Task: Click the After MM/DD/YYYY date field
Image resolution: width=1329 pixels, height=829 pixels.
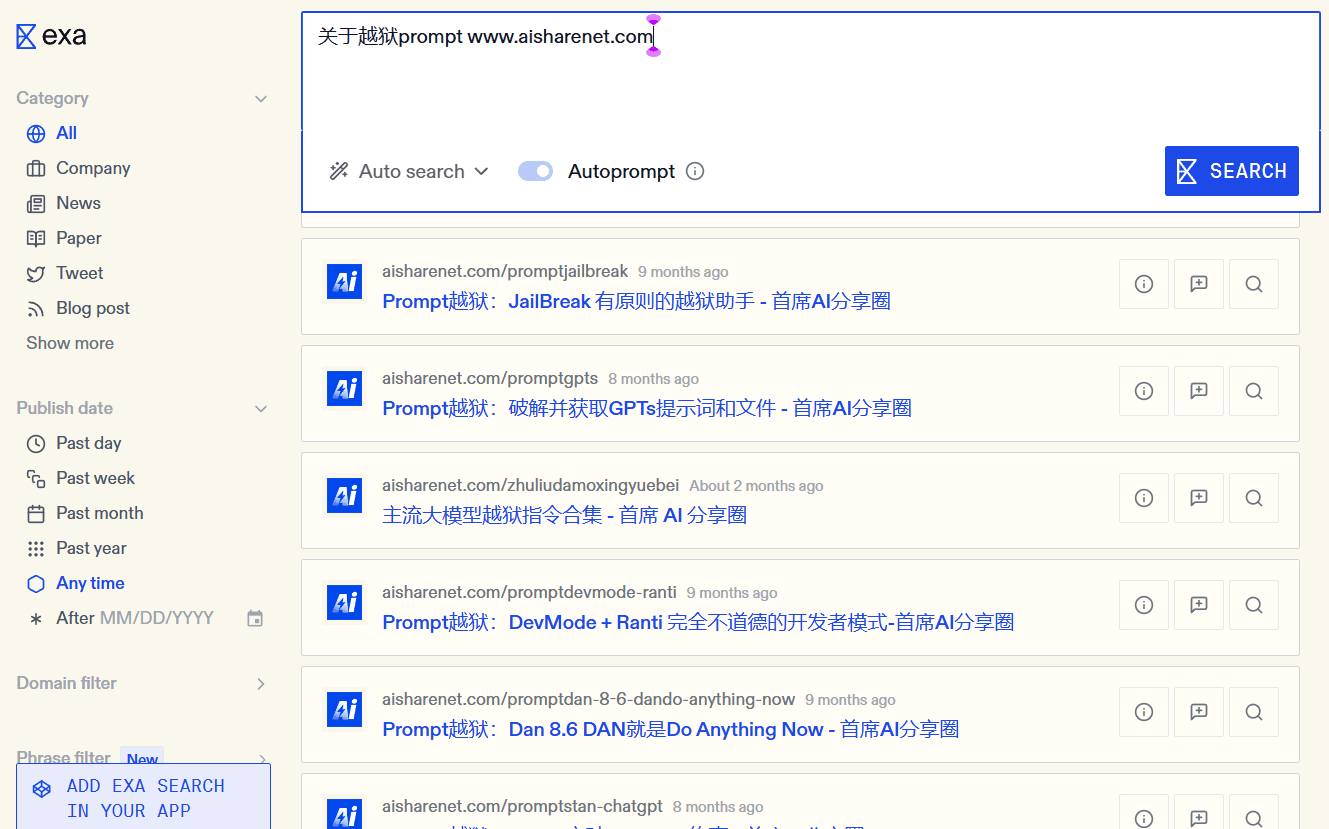Action: coord(135,618)
